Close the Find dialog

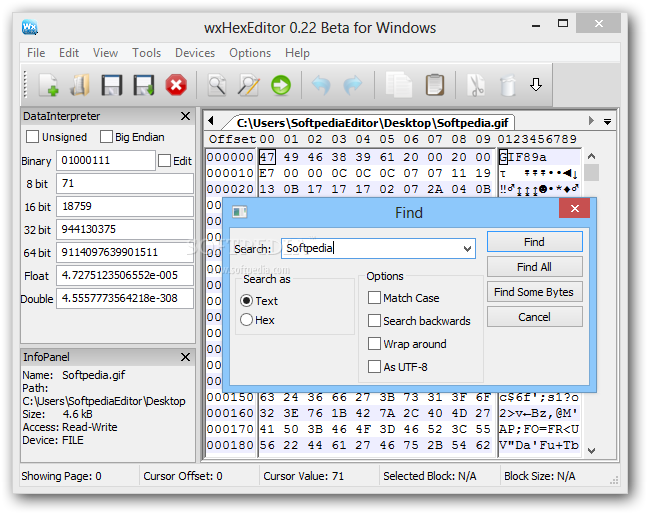(x=574, y=208)
